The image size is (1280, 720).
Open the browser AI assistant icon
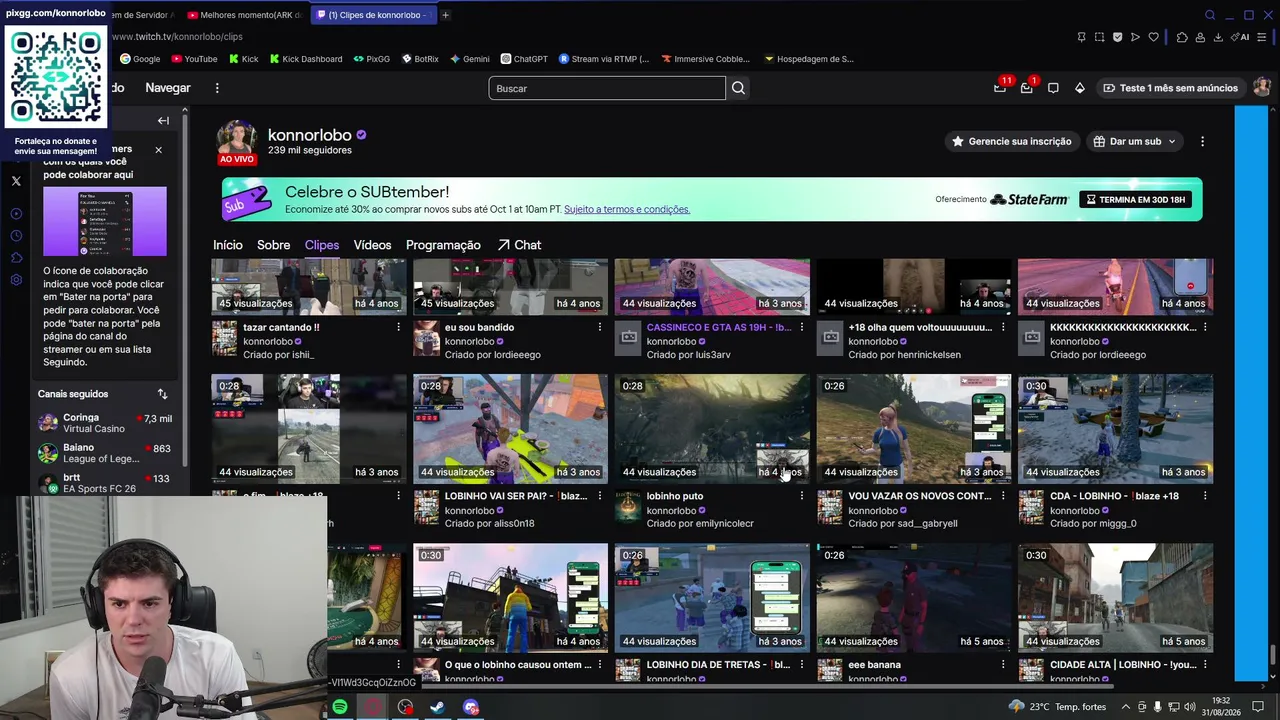pyautogui.click(x=1242, y=37)
